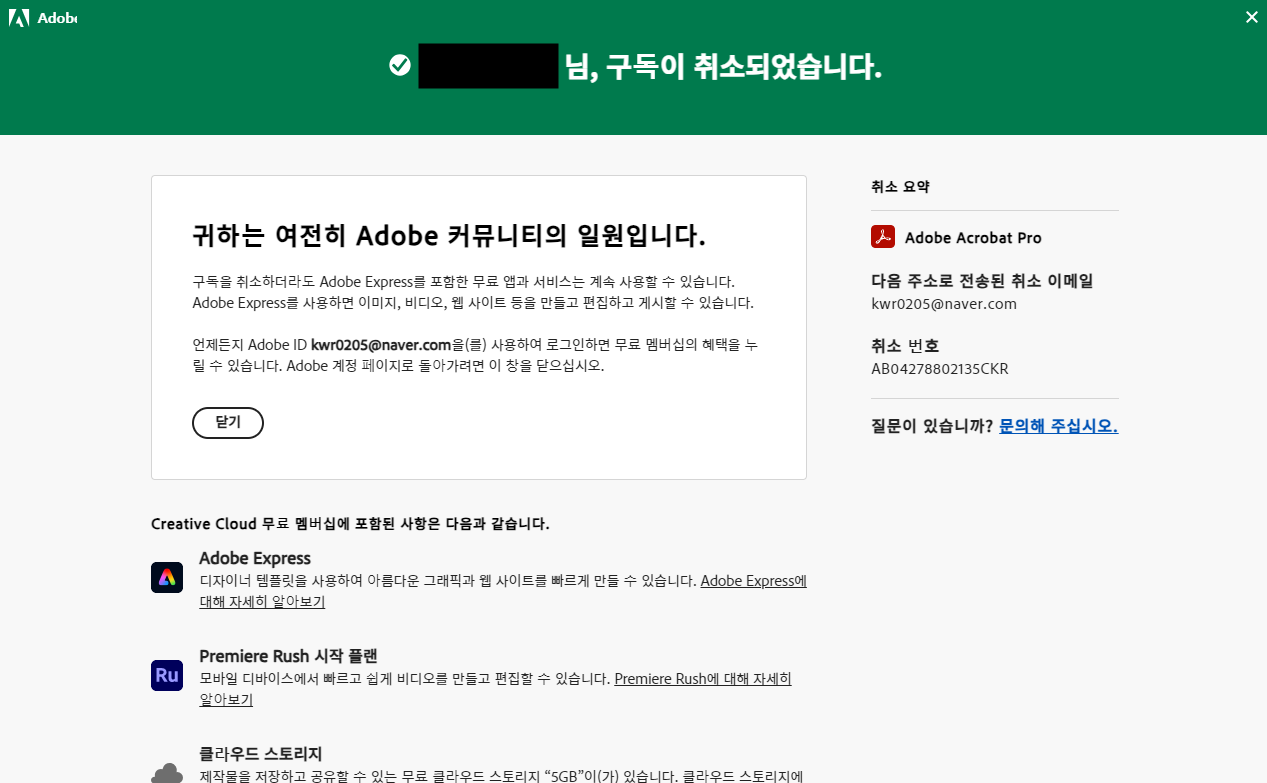Screen dimensions: 1267x783
Task: Click the cloud storage icon
Action: pyautogui.click(x=167, y=773)
